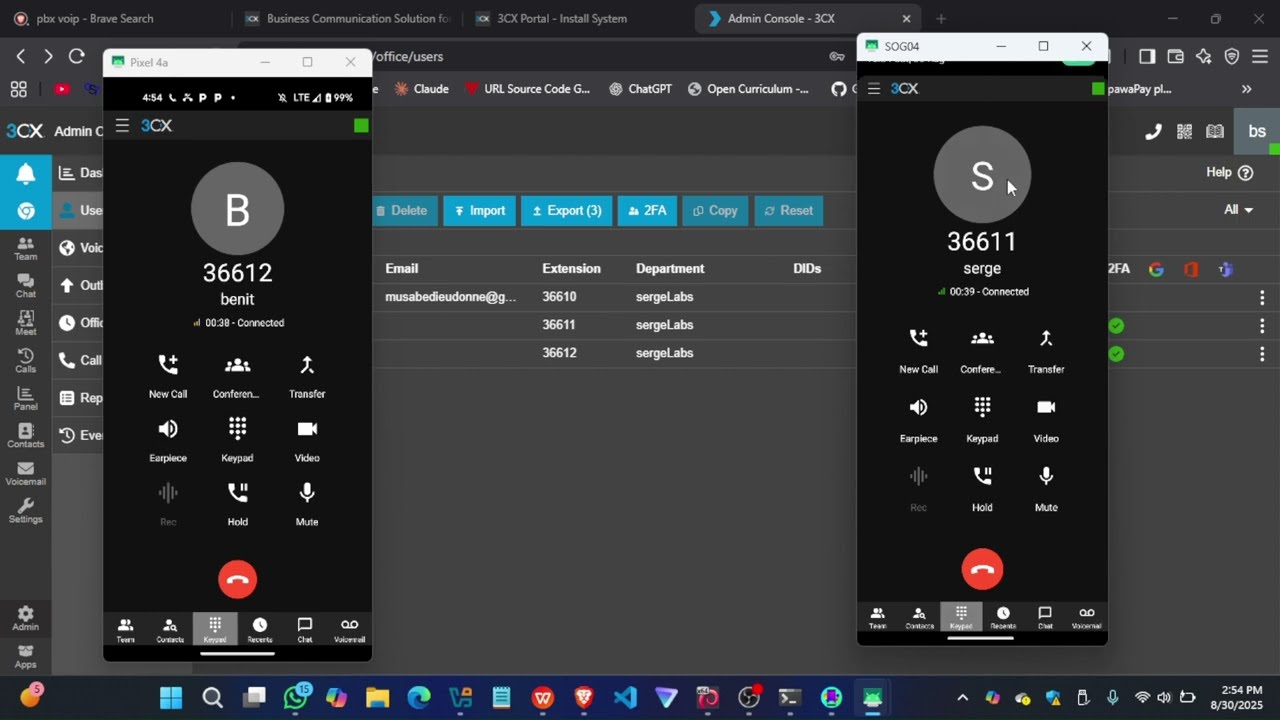Open Calls in 3CX left sidebar
Image resolution: width=1280 pixels, height=720 pixels.
[25, 360]
